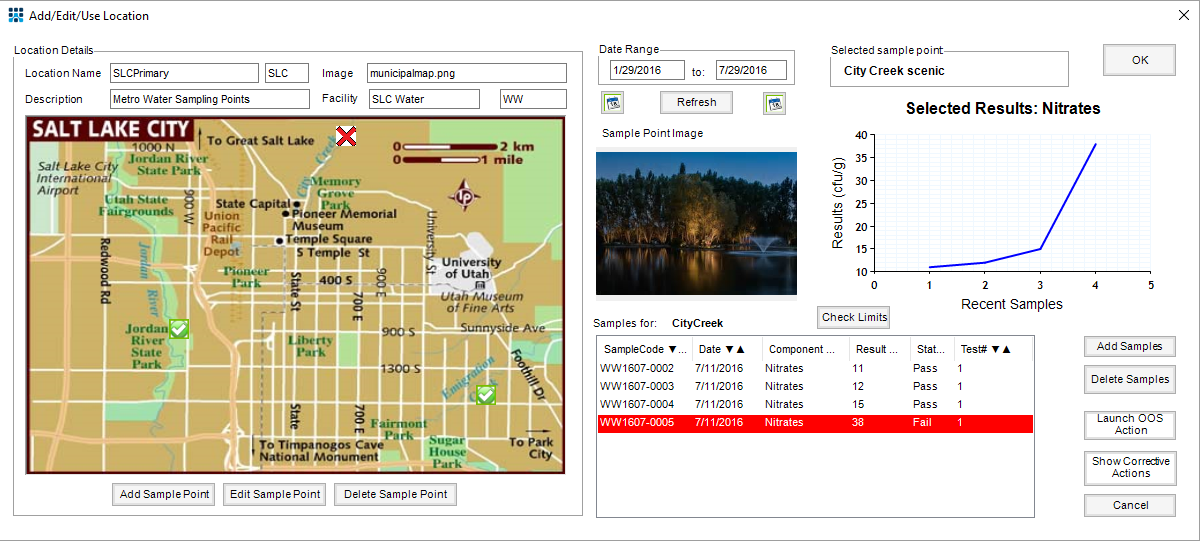The image size is (1200, 541).
Task: Click the City Creek sample point photo
Action: click(x=696, y=223)
